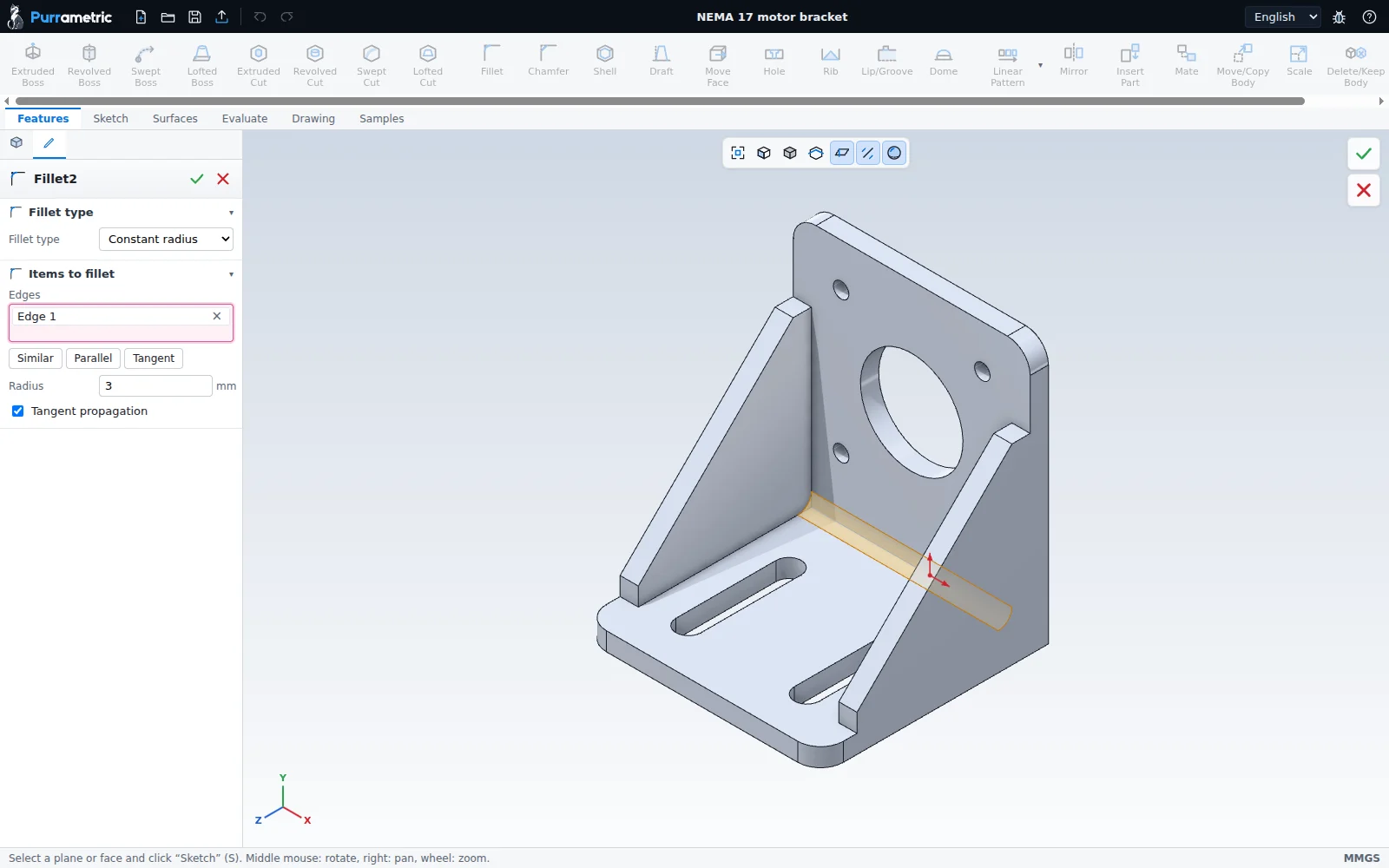Screen dimensions: 1389x868
Task: Click the Rib tool
Action: (831, 60)
